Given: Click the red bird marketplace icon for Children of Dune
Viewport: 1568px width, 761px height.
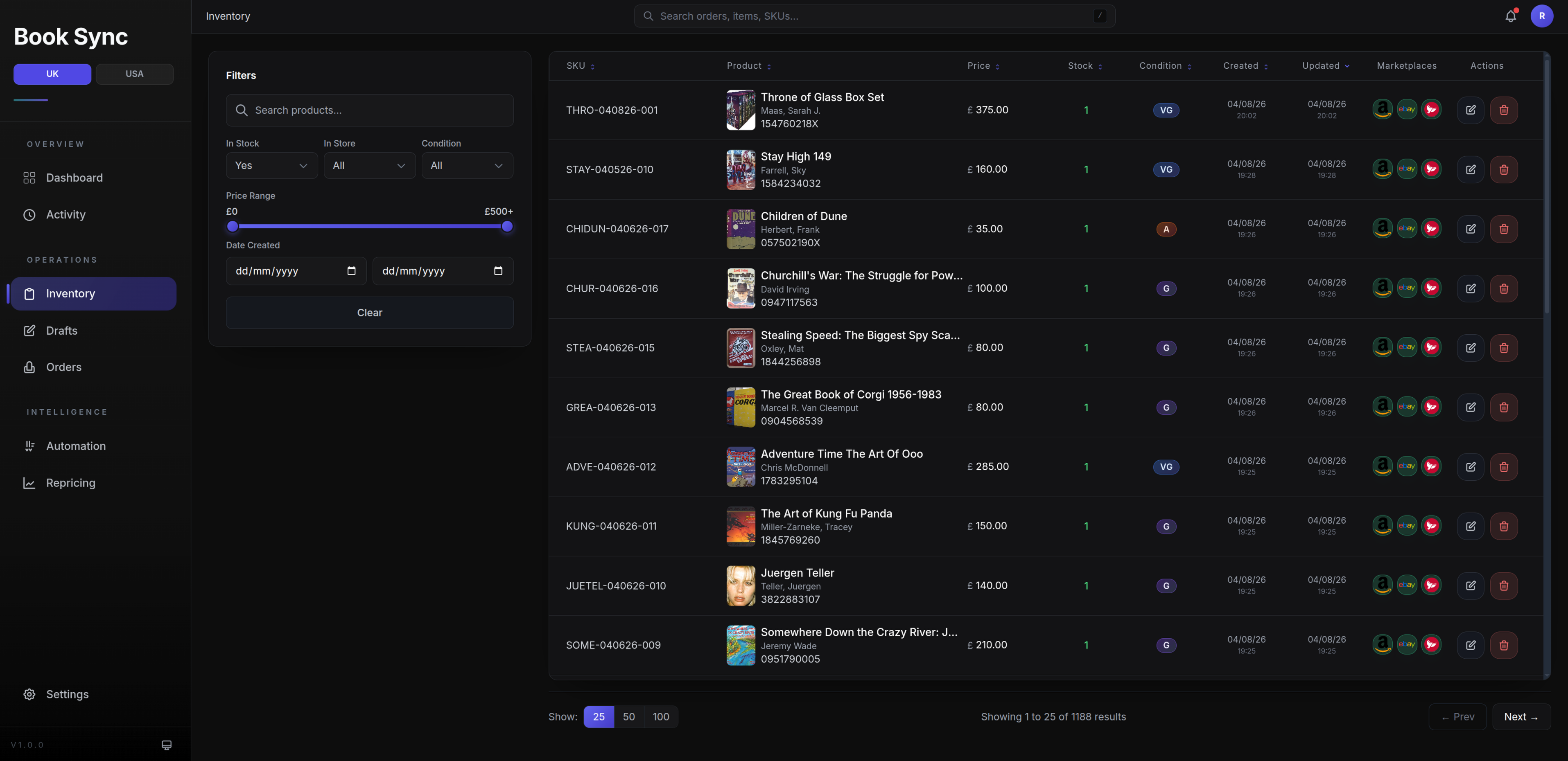Looking at the screenshot, I should (1432, 228).
